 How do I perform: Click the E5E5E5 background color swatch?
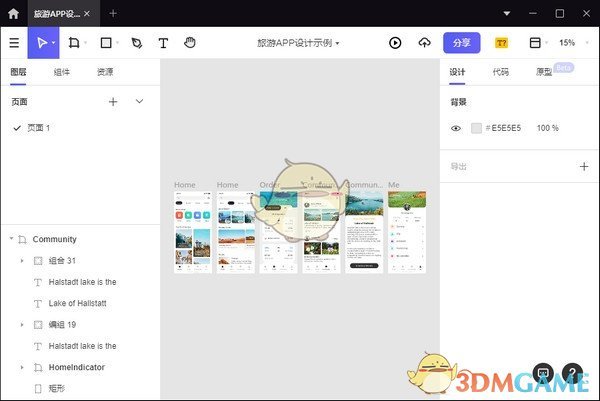coord(476,128)
